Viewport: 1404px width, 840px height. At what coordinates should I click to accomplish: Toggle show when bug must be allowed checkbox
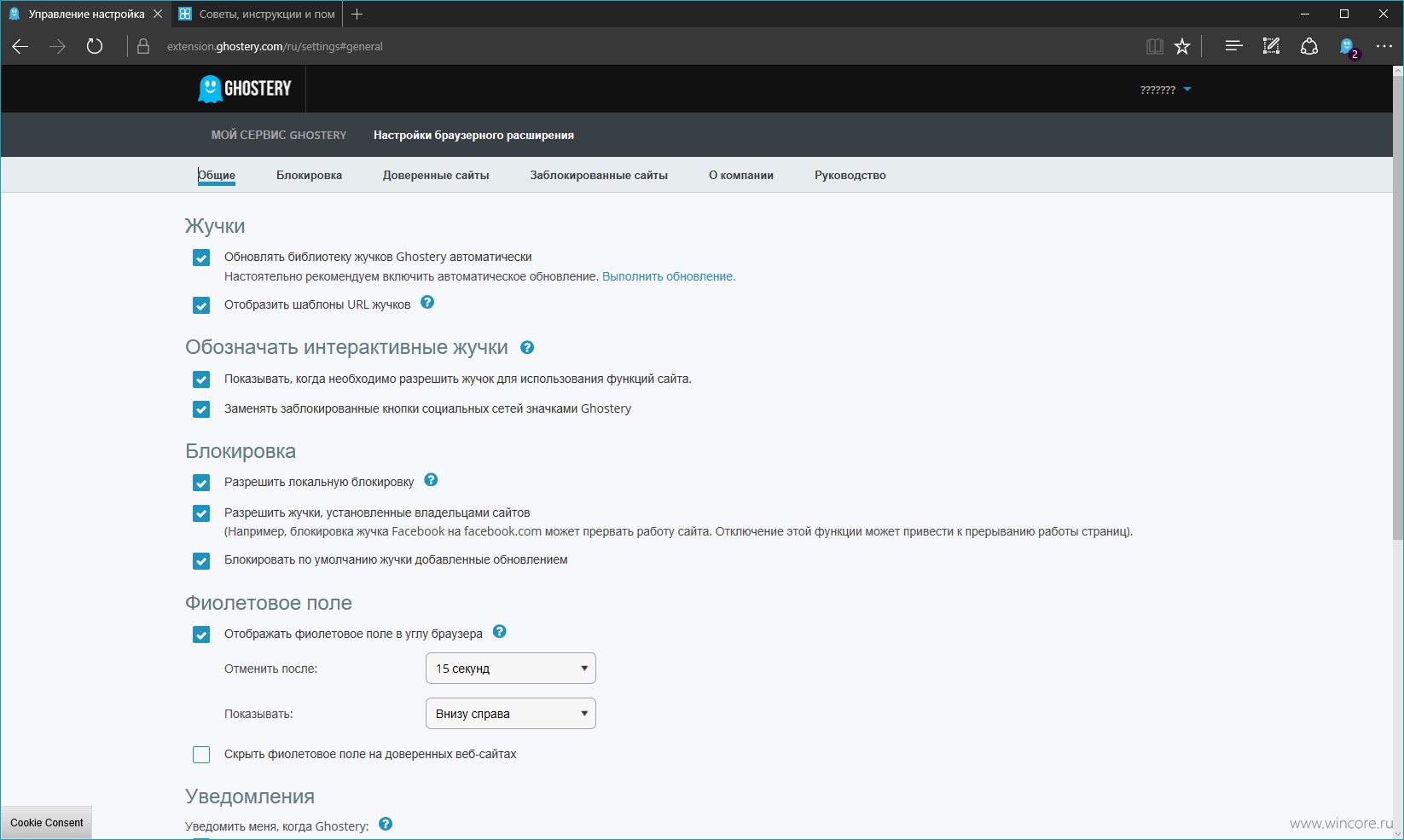(x=201, y=379)
